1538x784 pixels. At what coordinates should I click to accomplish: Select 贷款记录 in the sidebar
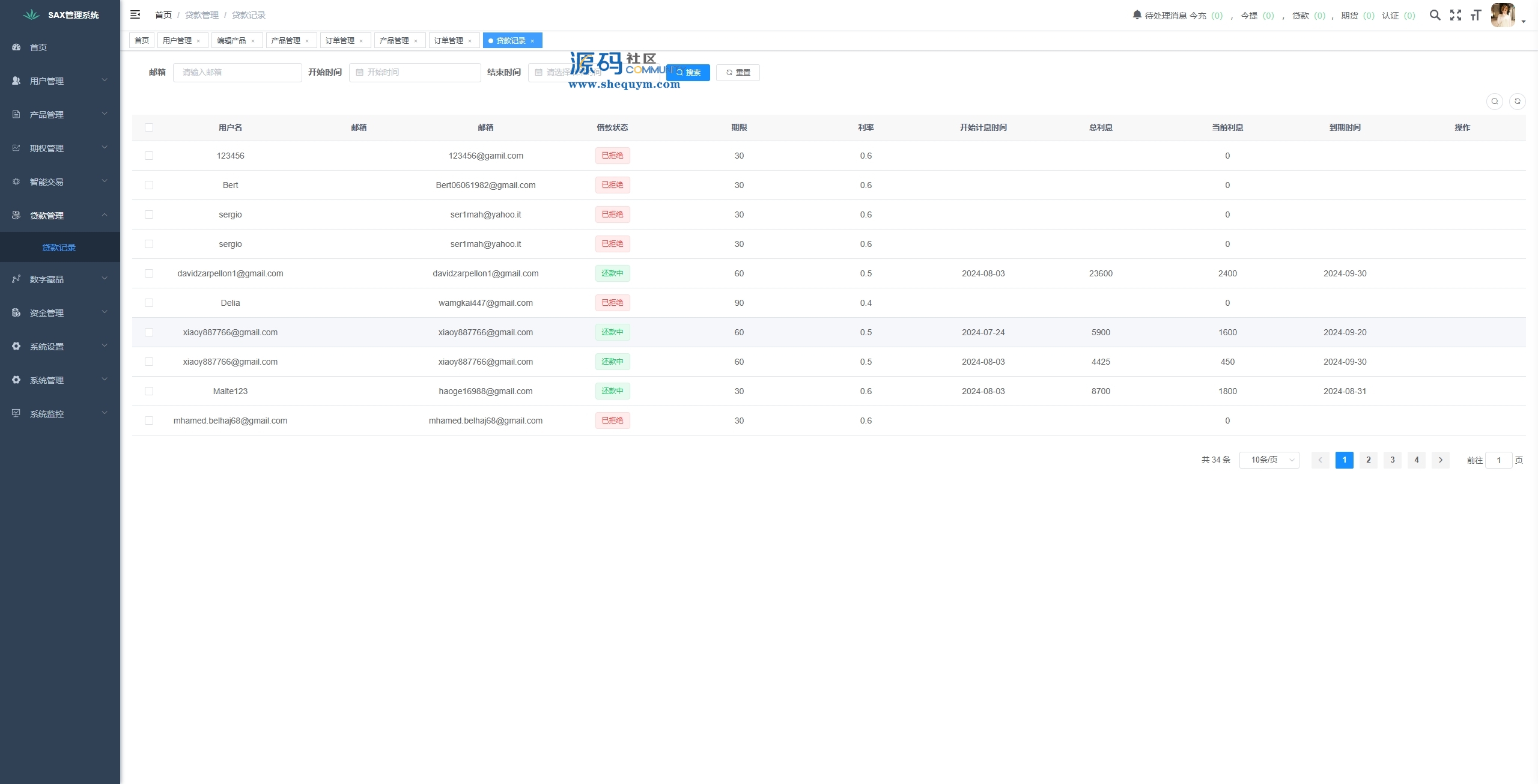(59, 248)
